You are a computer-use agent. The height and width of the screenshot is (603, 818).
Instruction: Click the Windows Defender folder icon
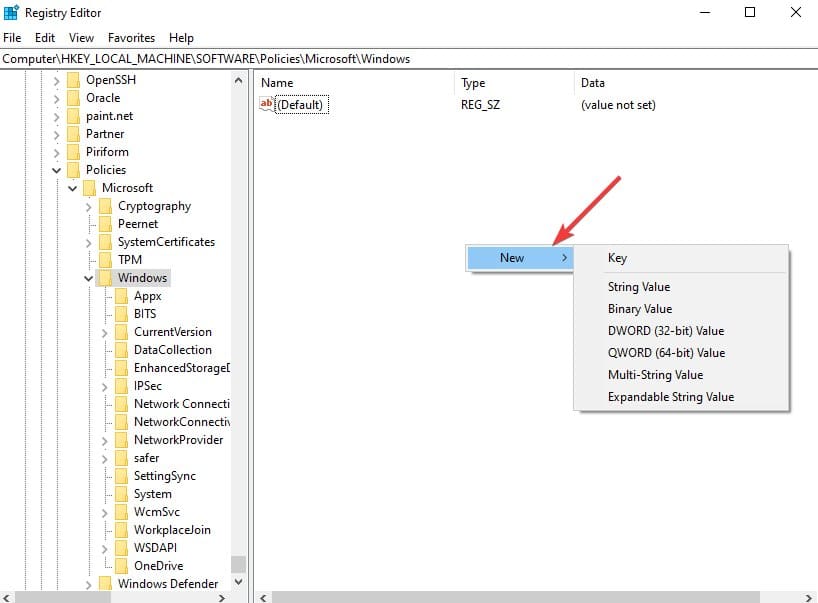pos(106,583)
